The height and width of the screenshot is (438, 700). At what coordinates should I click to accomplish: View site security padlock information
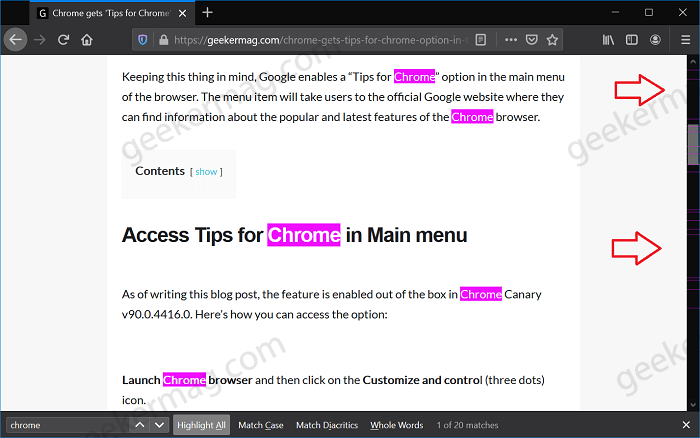[x=163, y=40]
